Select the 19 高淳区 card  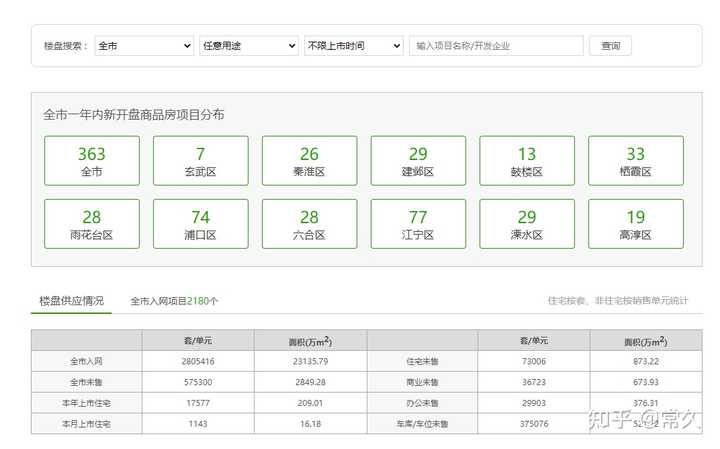tap(636, 224)
